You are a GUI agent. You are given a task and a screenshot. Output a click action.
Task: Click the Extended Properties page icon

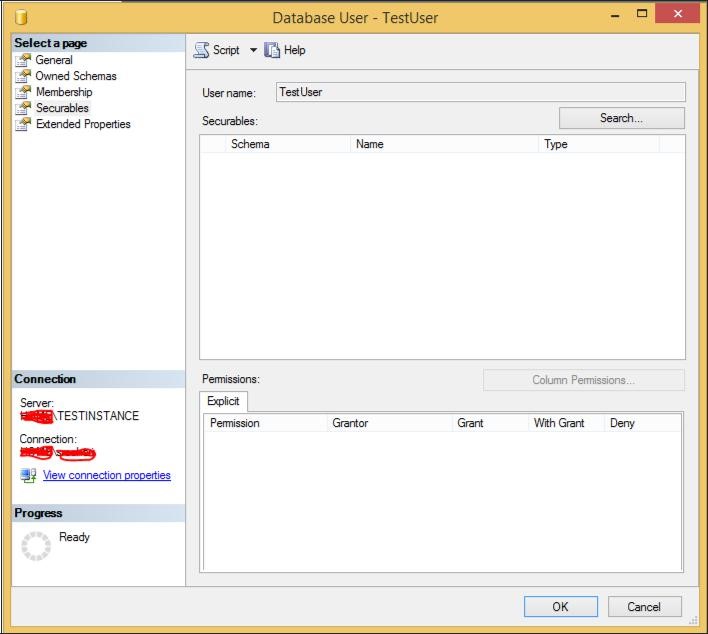click(23, 124)
